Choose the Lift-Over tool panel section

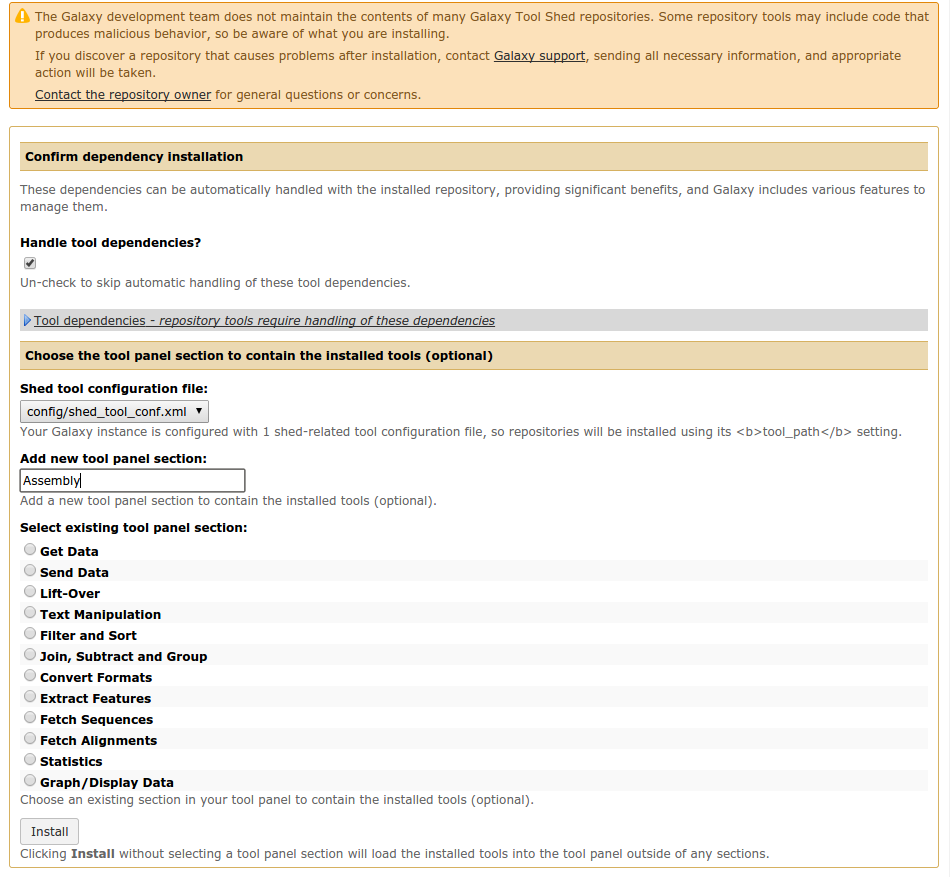(30, 592)
